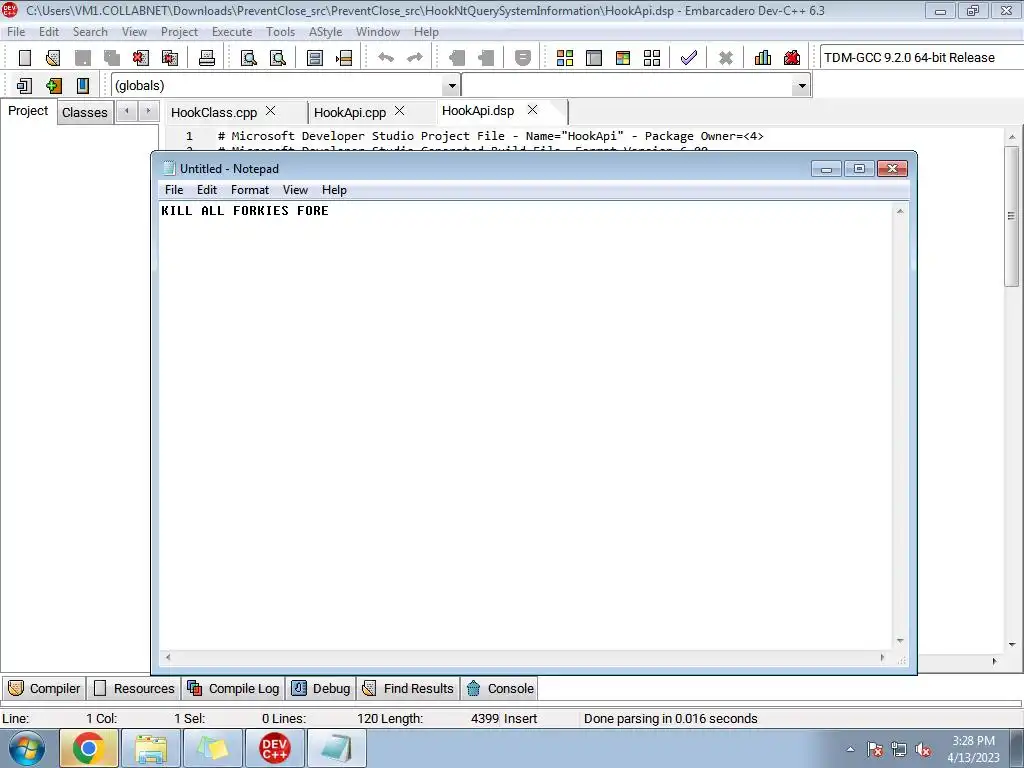The height and width of the screenshot is (768, 1024).
Task: Click the Close file icon with red X
Action: coord(140,58)
